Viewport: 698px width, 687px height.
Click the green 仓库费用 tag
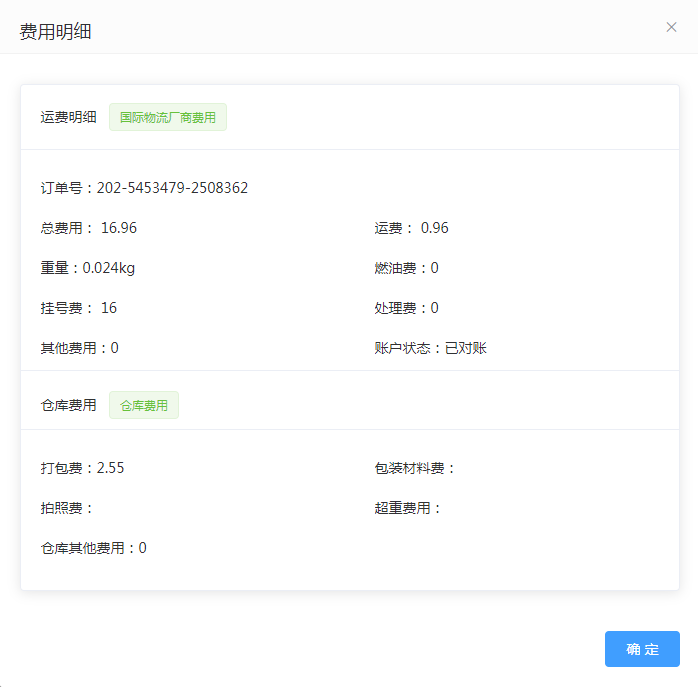(144, 405)
